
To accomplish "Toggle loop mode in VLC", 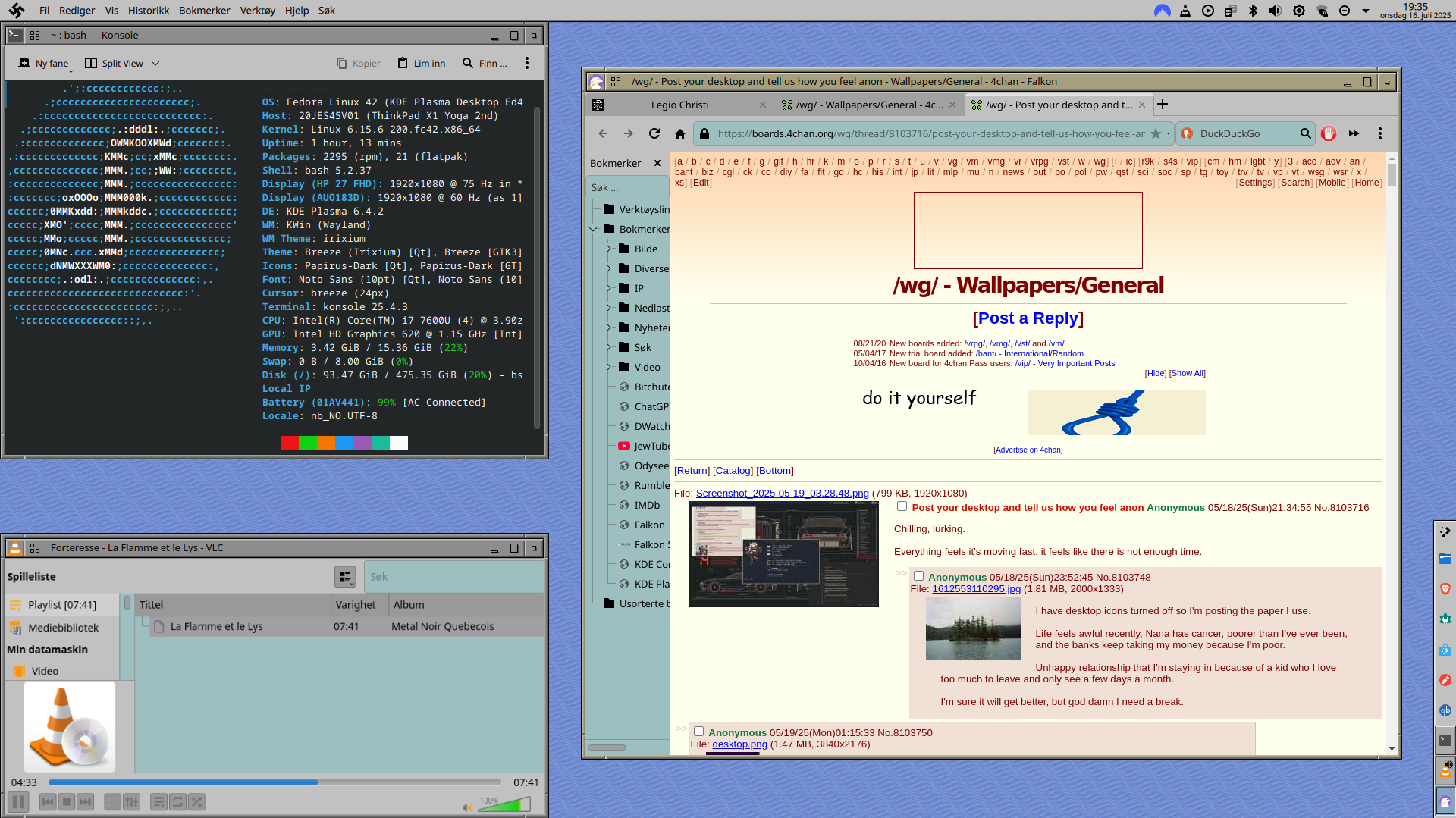I will pos(177,802).
